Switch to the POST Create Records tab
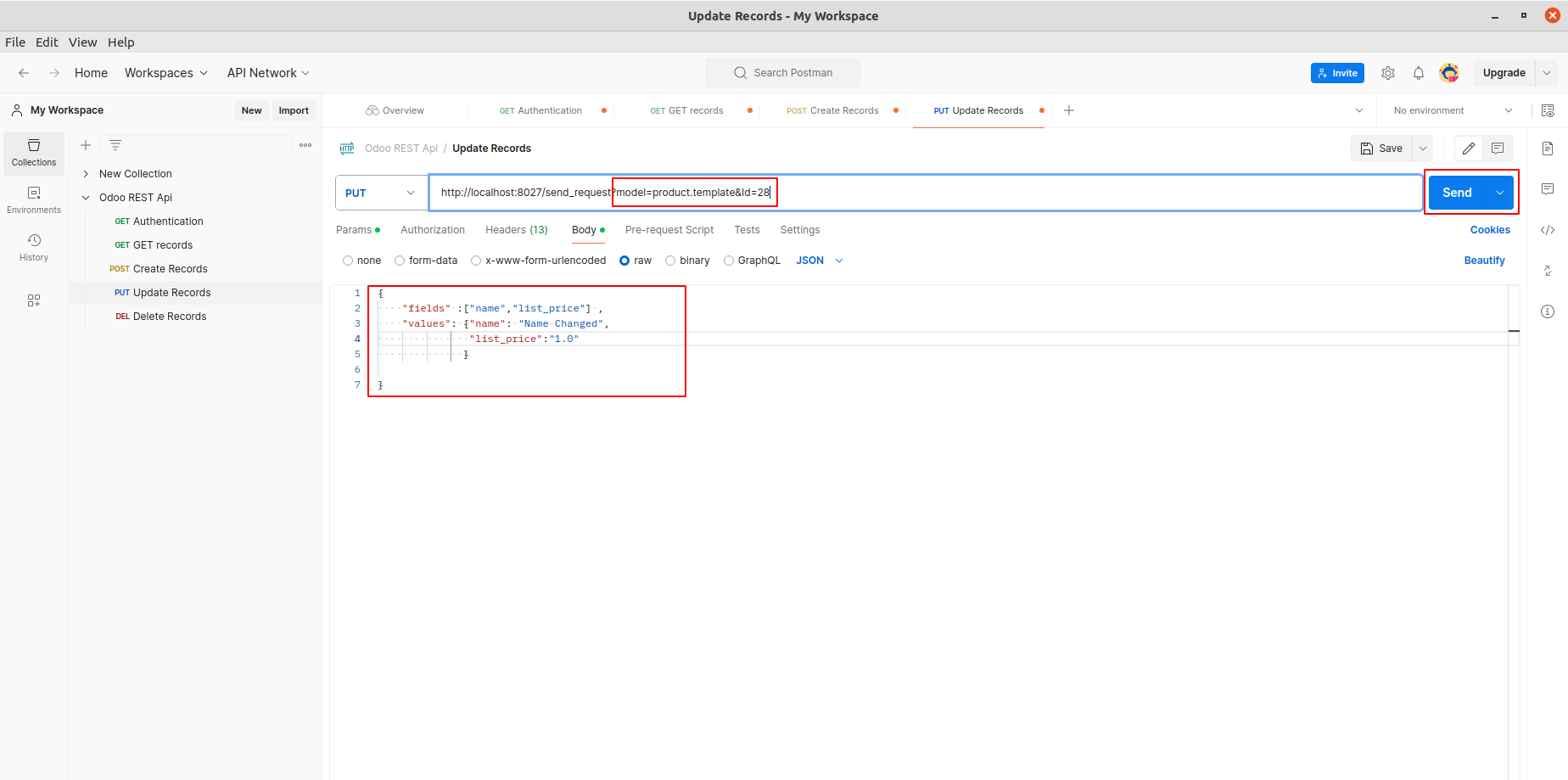 [x=832, y=110]
